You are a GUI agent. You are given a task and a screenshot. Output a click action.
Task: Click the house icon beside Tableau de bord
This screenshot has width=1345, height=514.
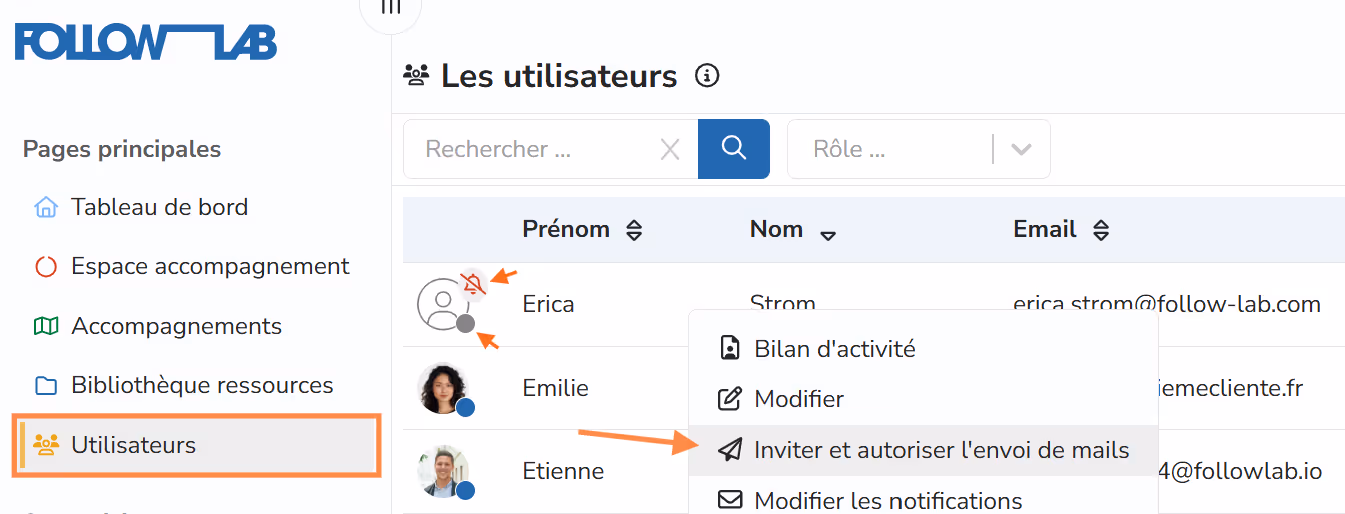click(46, 208)
